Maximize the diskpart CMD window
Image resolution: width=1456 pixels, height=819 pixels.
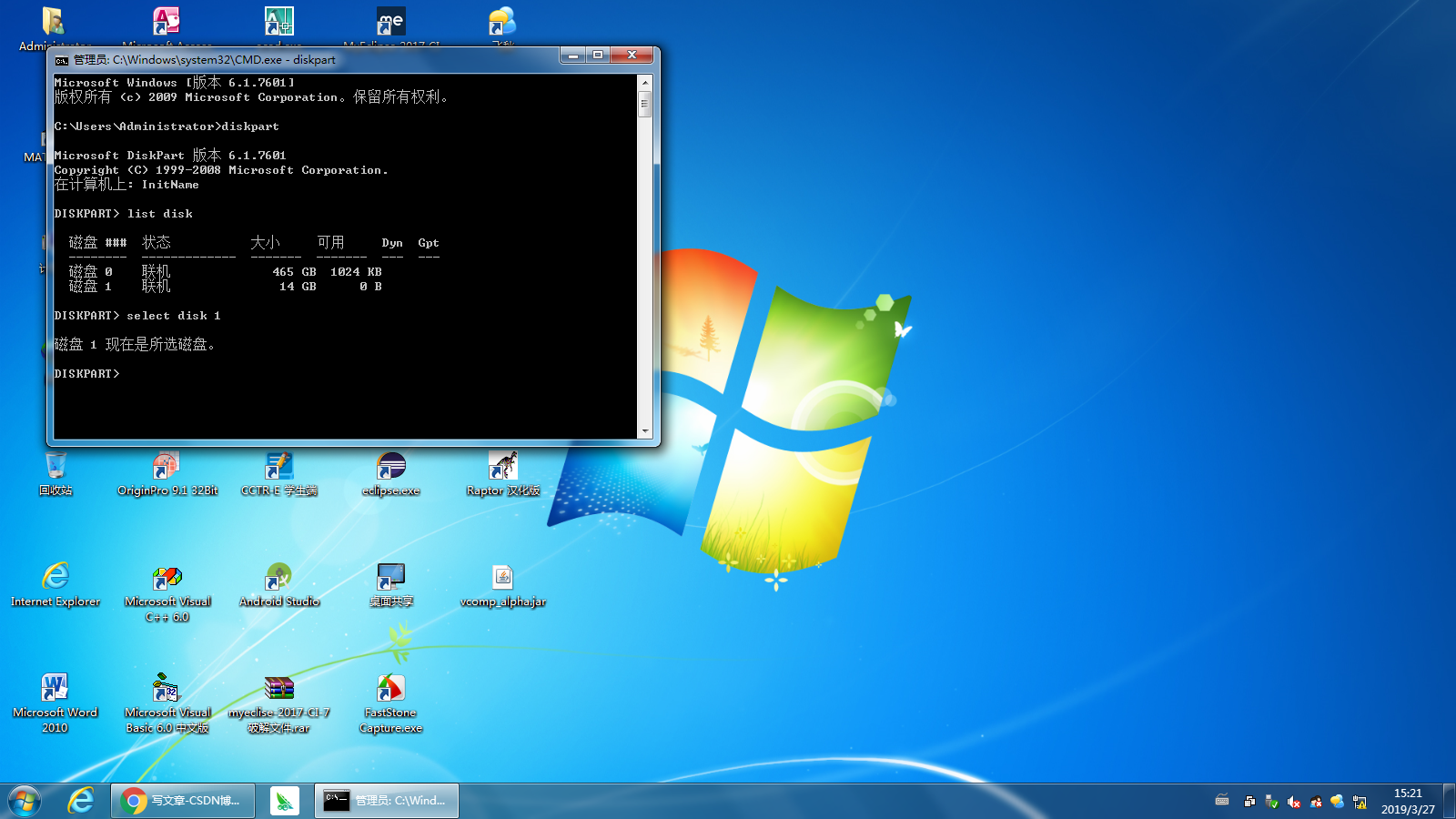pos(598,56)
